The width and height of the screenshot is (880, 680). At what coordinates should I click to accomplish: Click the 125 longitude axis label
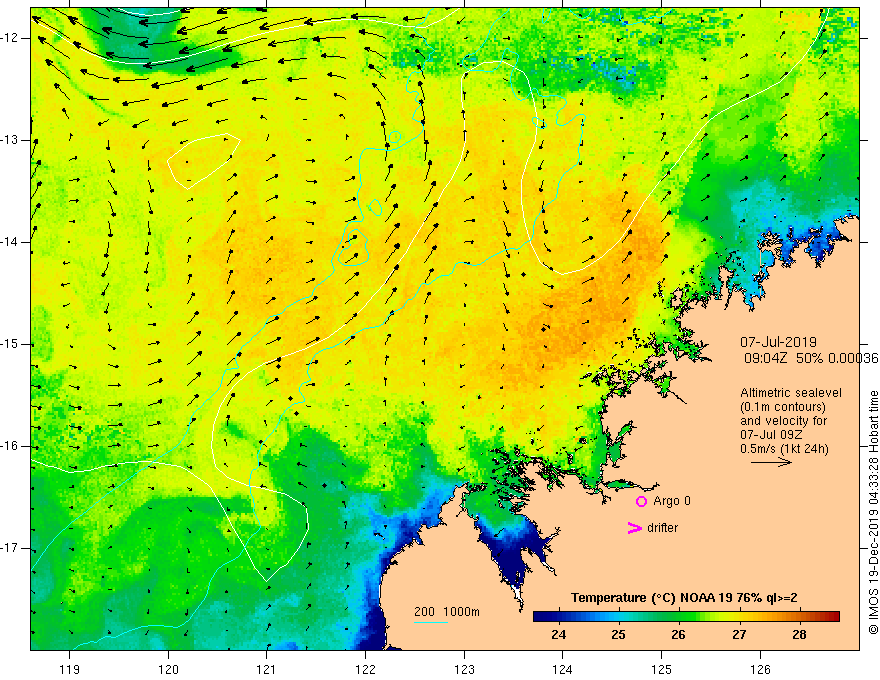click(x=662, y=669)
